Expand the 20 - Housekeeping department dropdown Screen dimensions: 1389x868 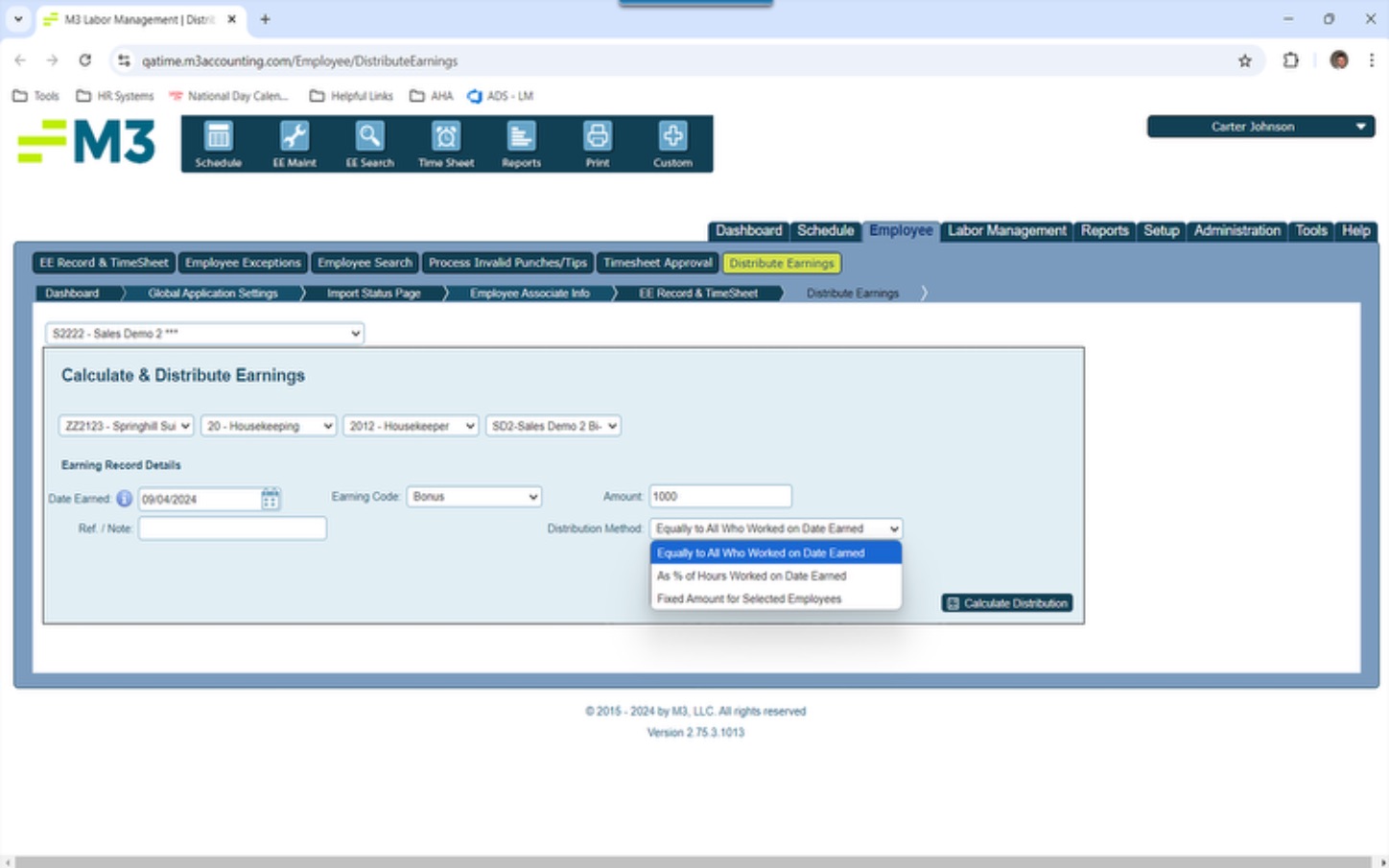point(269,426)
